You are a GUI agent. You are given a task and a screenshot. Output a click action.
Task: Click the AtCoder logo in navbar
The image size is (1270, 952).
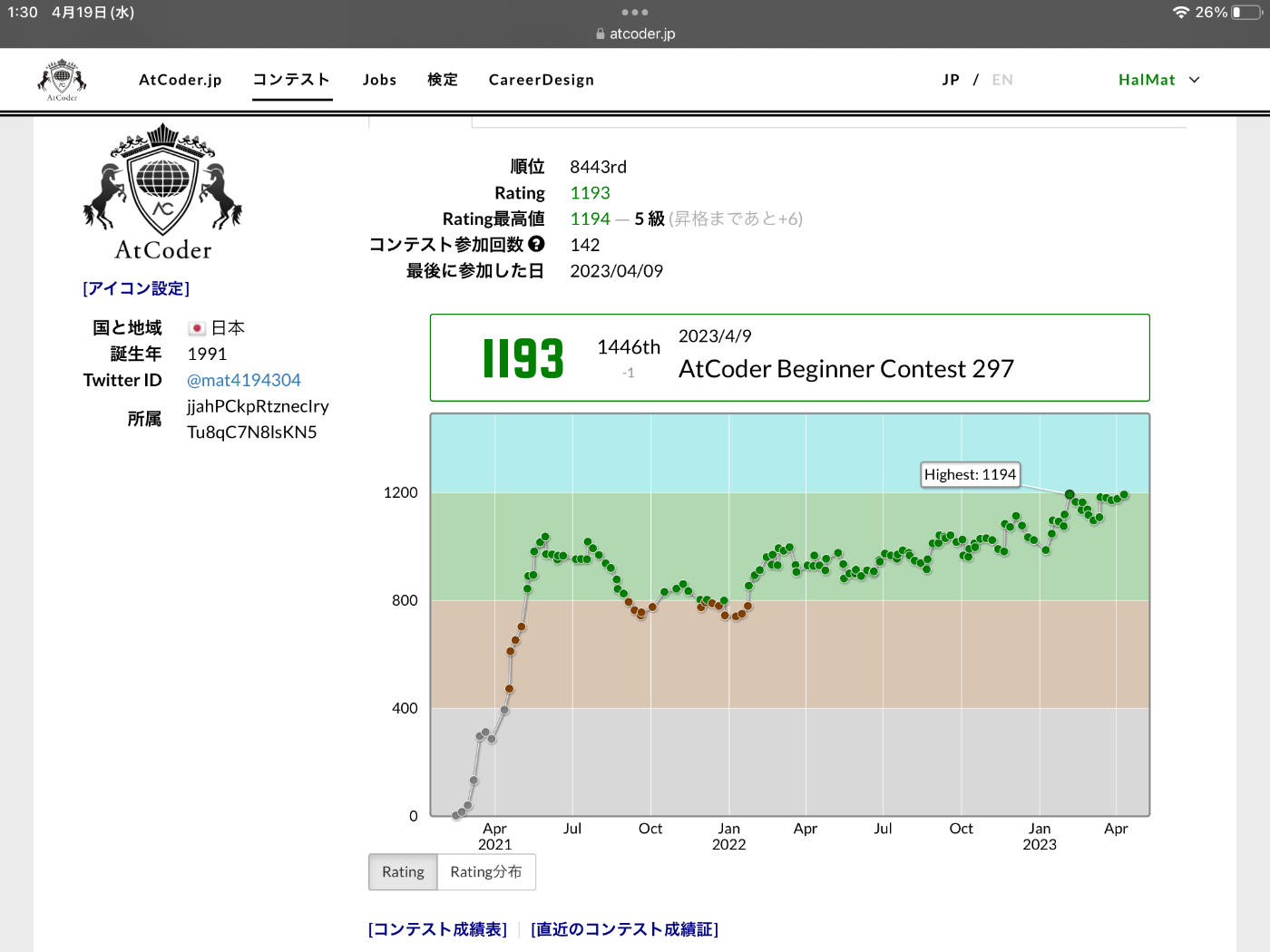click(x=62, y=80)
